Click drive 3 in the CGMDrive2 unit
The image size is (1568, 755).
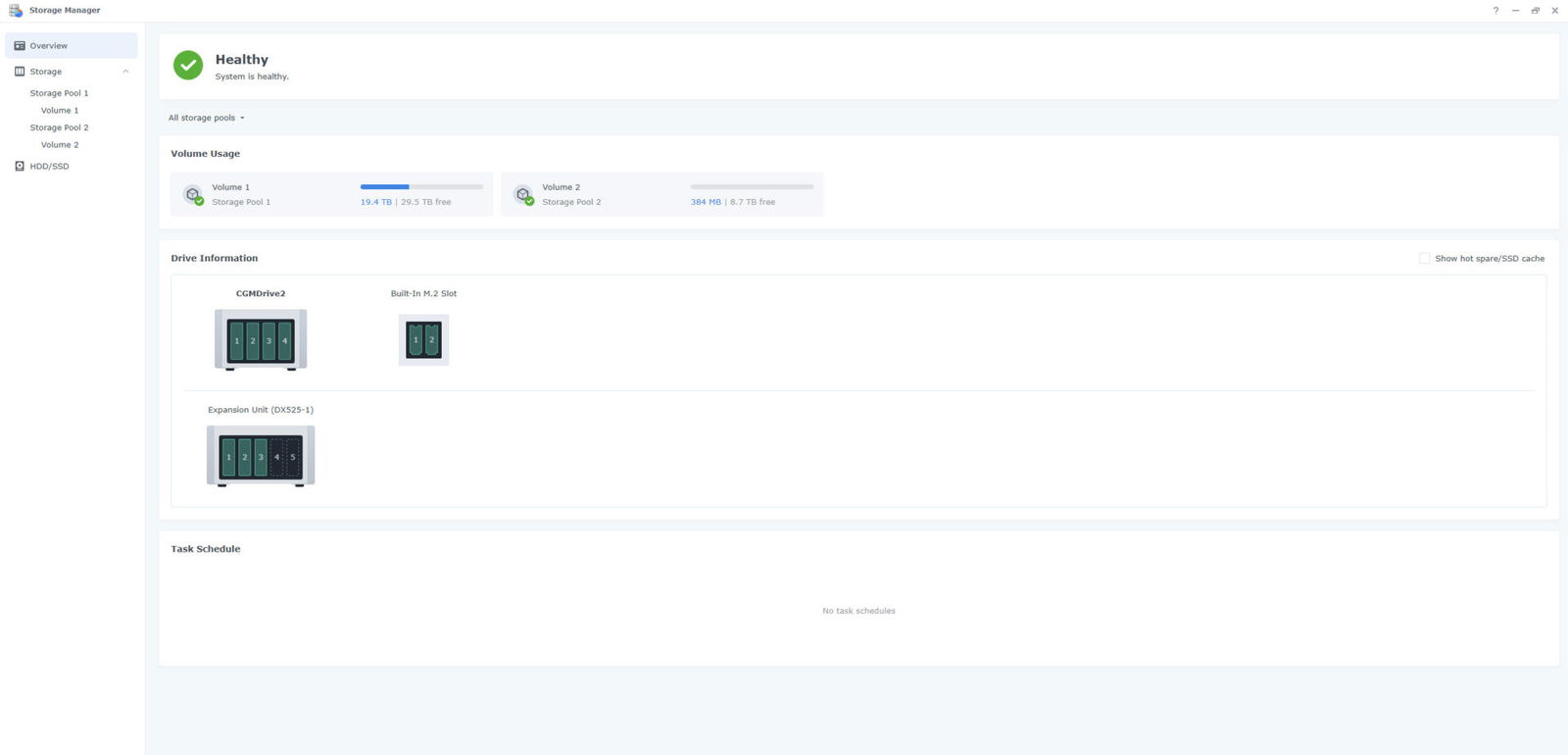269,341
